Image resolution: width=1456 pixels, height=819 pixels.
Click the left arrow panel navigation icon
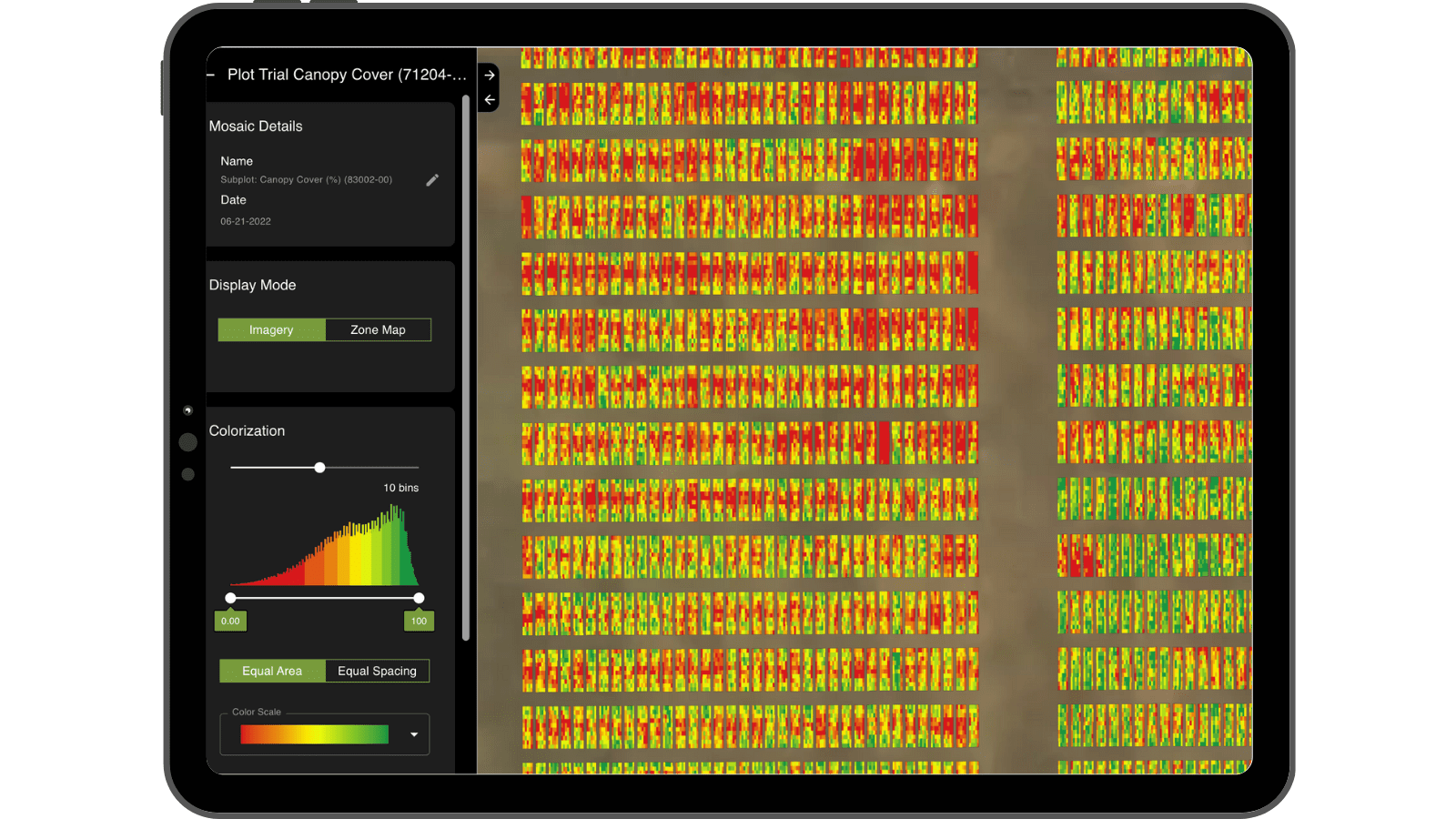point(490,99)
